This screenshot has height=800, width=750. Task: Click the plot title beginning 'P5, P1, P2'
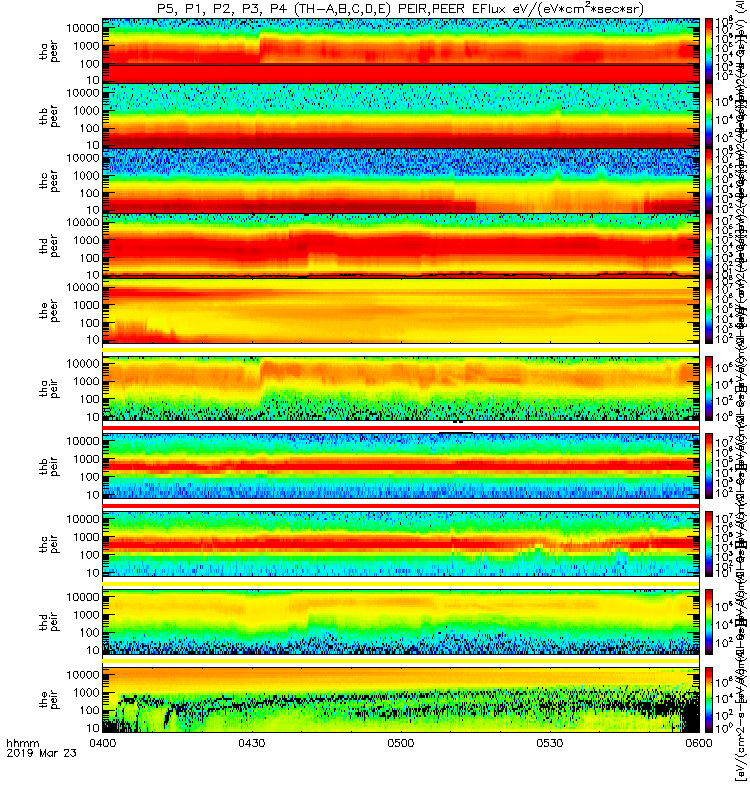pyautogui.click(x=401, y=9)
